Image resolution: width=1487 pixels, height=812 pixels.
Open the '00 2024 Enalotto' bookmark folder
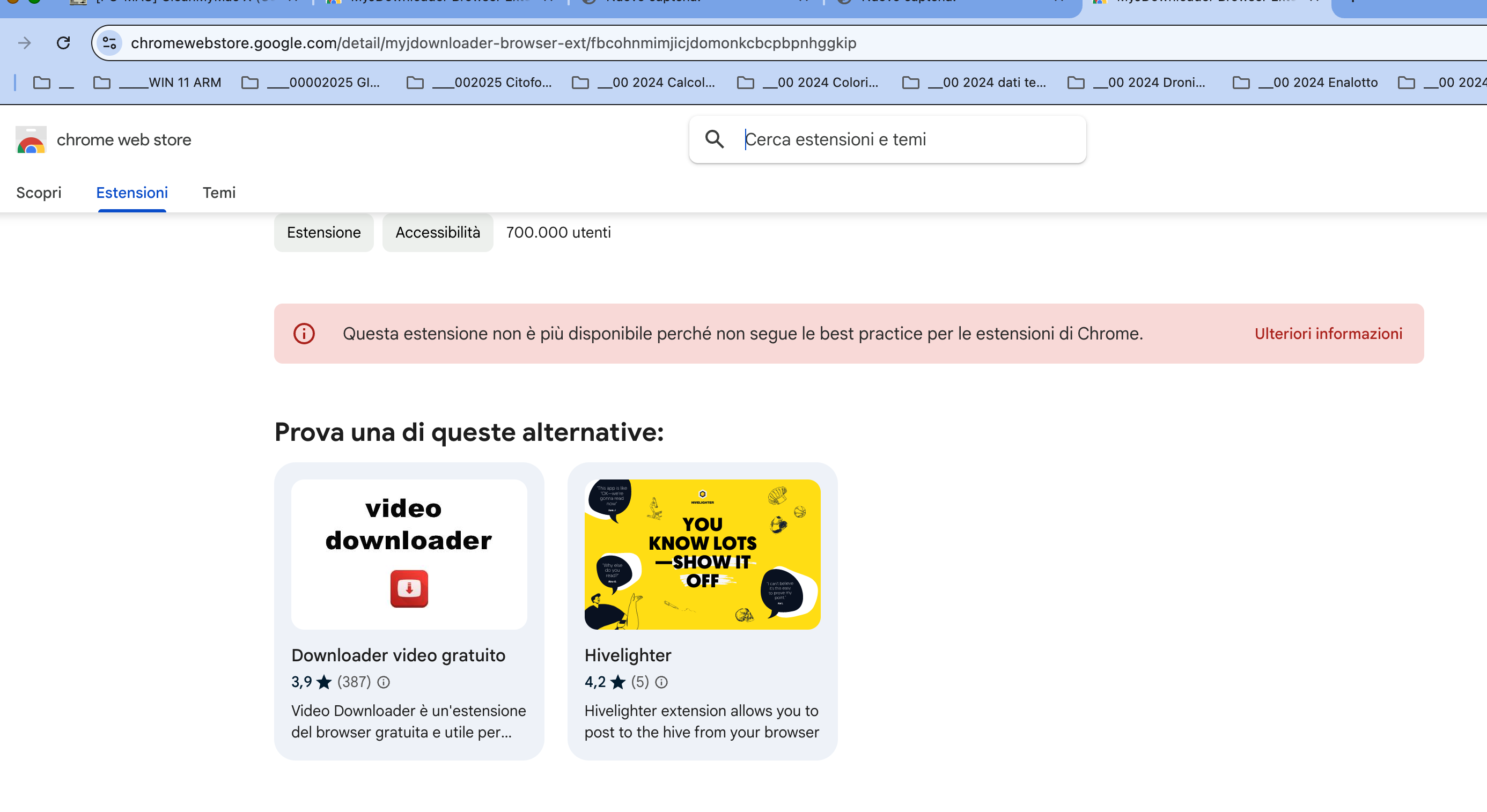click(x=1305, y=83)
